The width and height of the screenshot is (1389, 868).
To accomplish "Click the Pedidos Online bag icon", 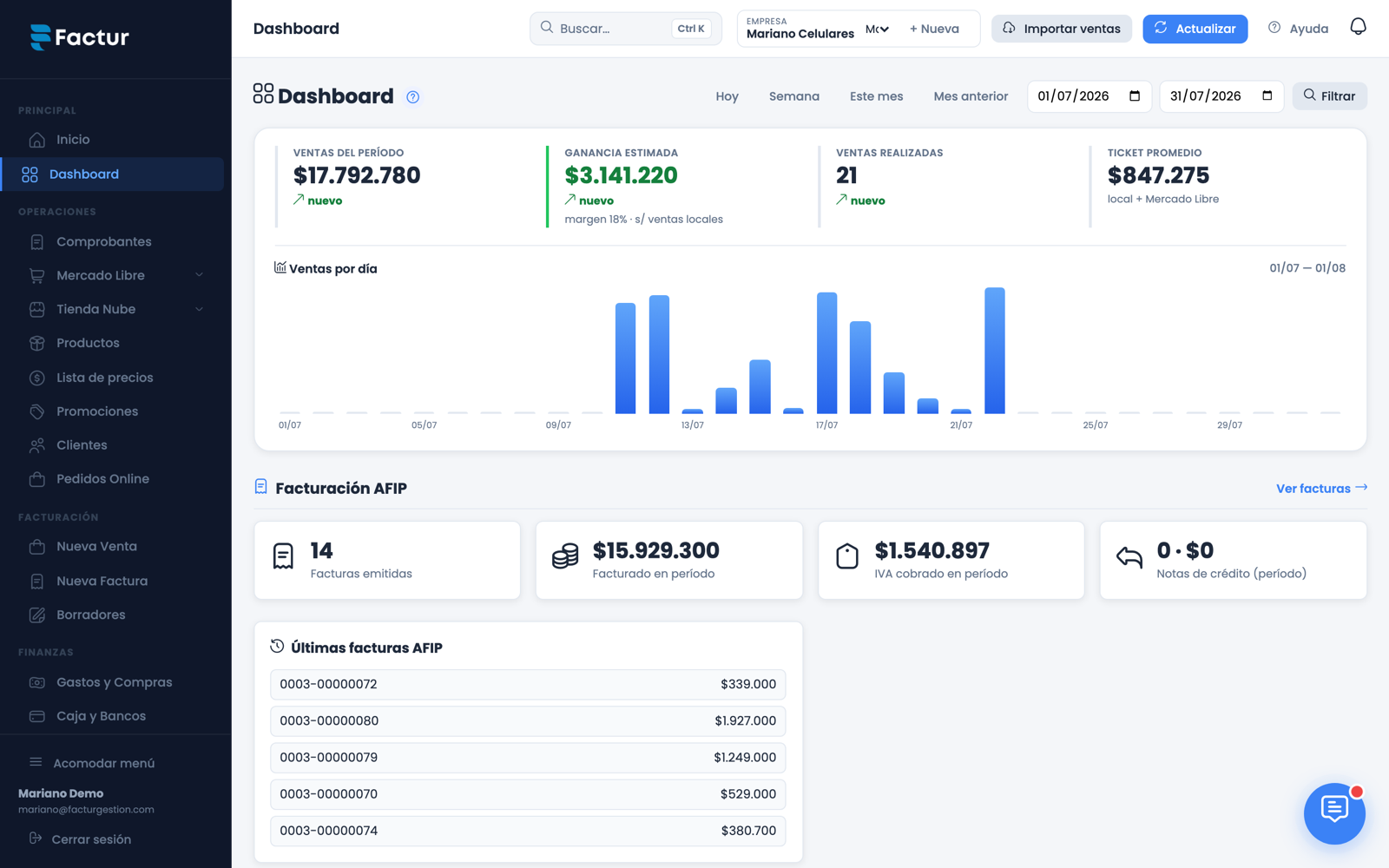I will tap(36, 479).
